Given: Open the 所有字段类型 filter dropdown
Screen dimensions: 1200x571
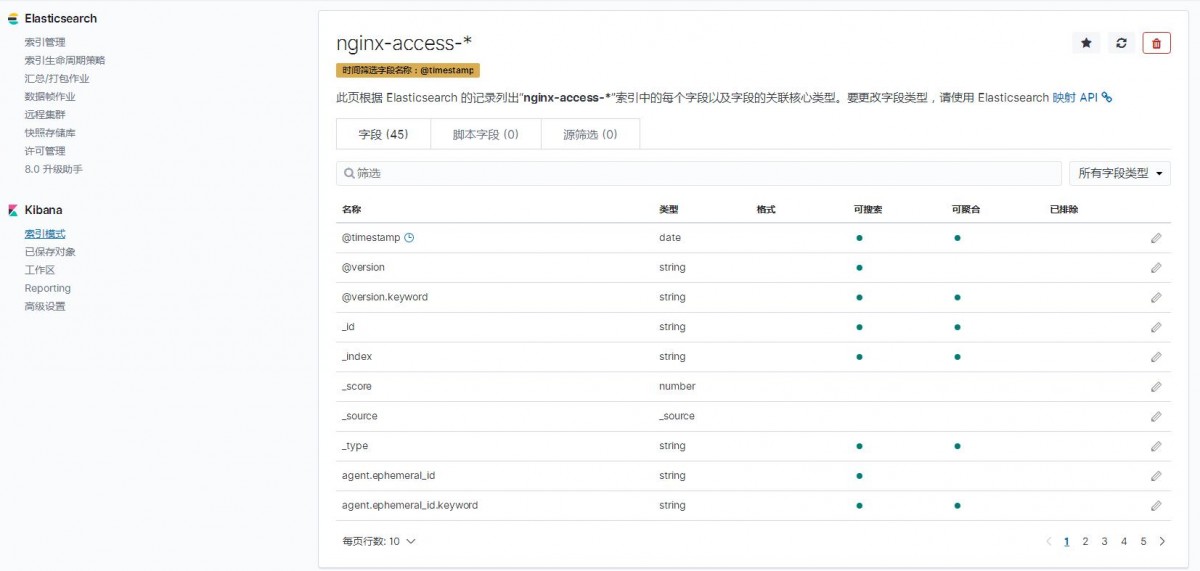Looking at the screenshot, I should [x=1120, y=173].
